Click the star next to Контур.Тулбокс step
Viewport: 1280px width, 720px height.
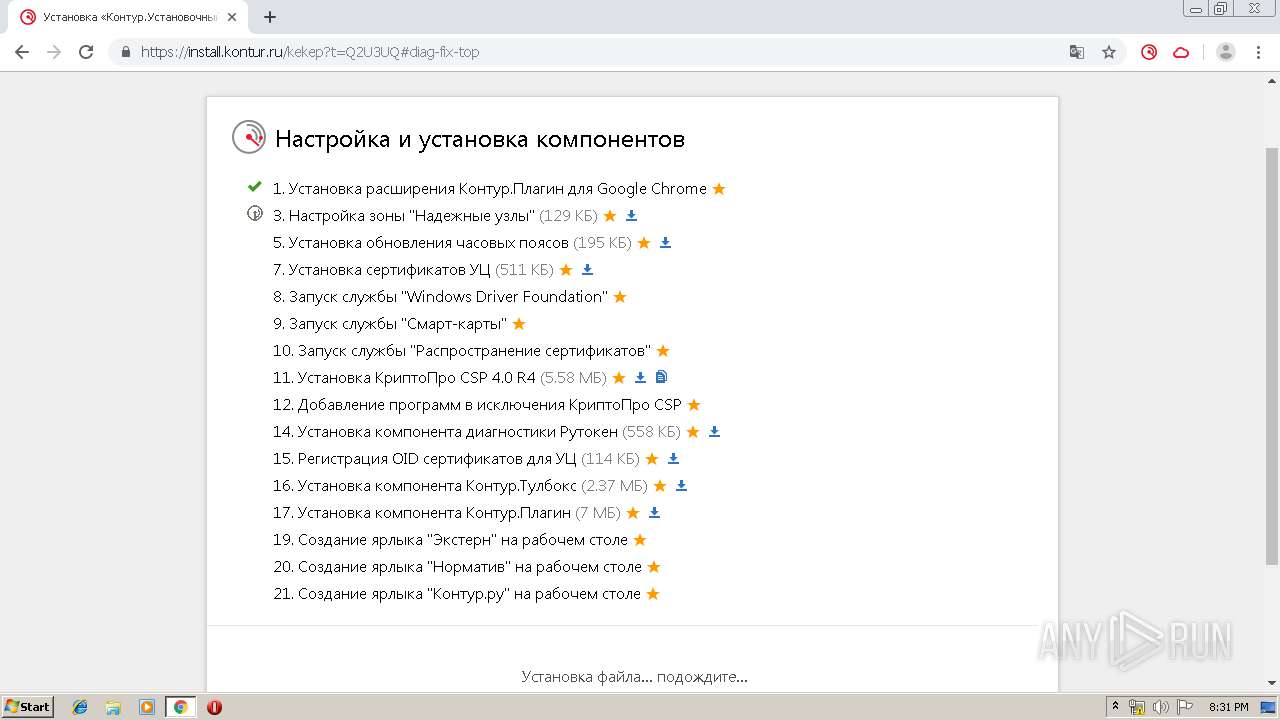coord(660,485)
